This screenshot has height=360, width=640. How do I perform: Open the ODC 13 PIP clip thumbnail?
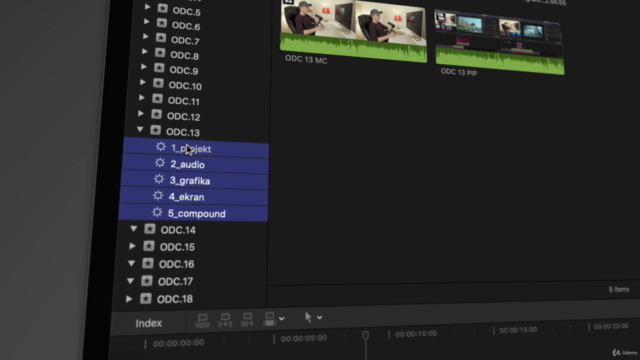[500, 42]
